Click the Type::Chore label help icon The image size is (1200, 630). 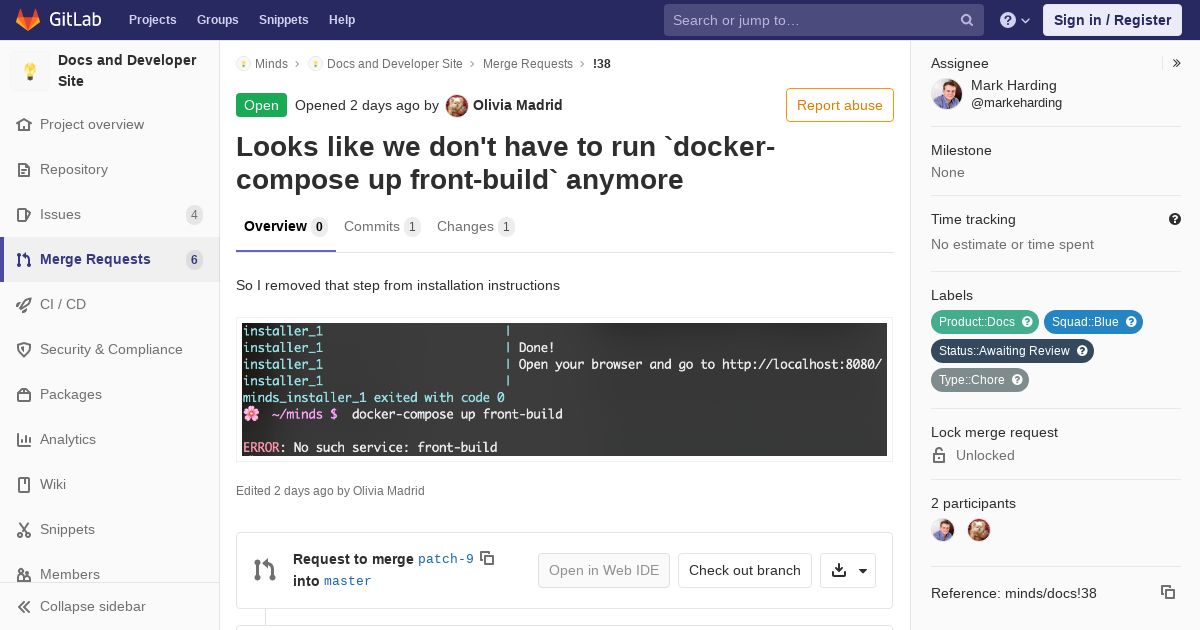point(1017,380)
